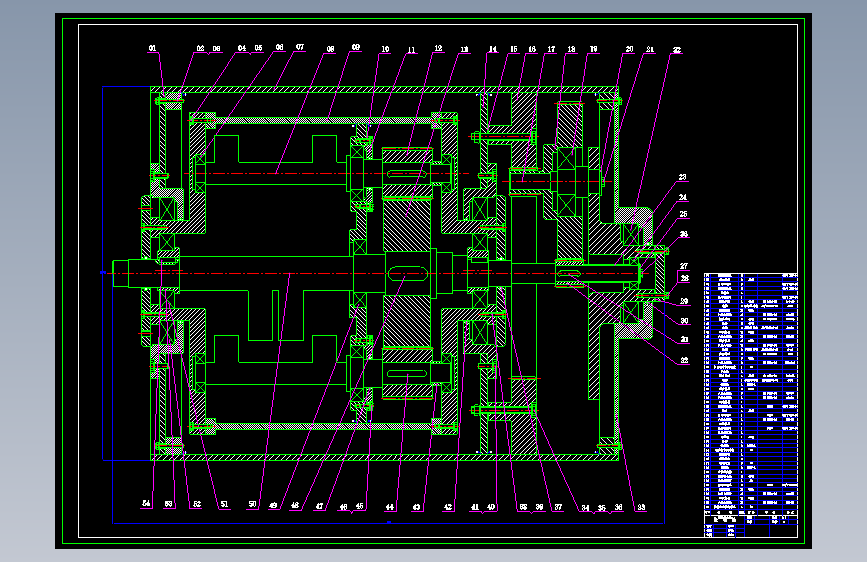Select part callout number 20
This screenshot has width=867, height=562.
tap(630, 49)
